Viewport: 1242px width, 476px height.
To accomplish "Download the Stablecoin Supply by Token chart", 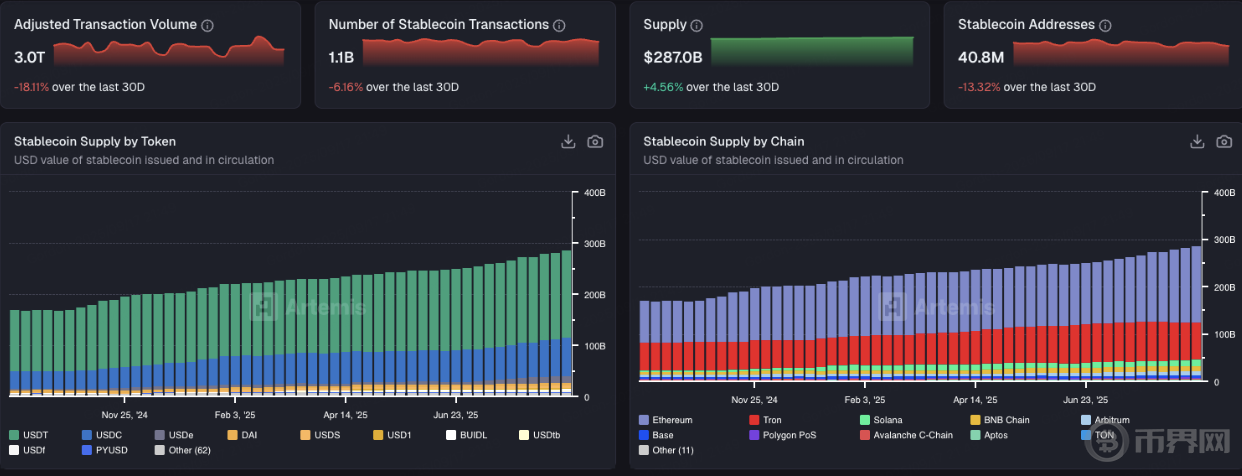I will point(568,142).
